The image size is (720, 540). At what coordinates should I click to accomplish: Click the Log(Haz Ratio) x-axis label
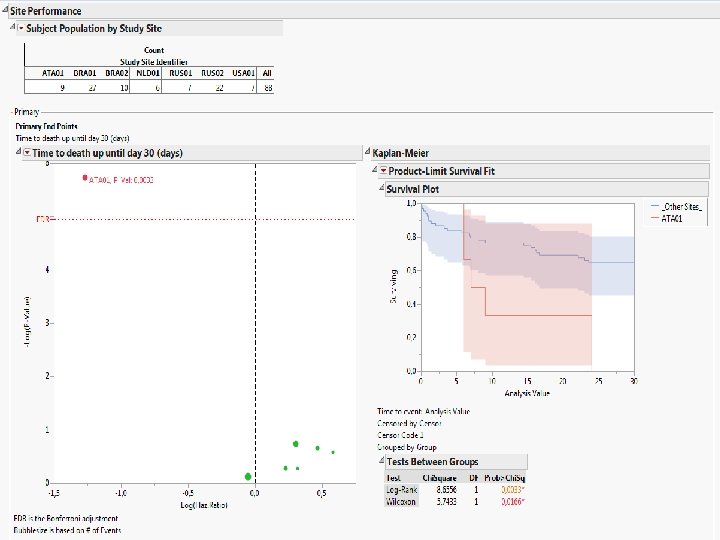coord(204,505)
